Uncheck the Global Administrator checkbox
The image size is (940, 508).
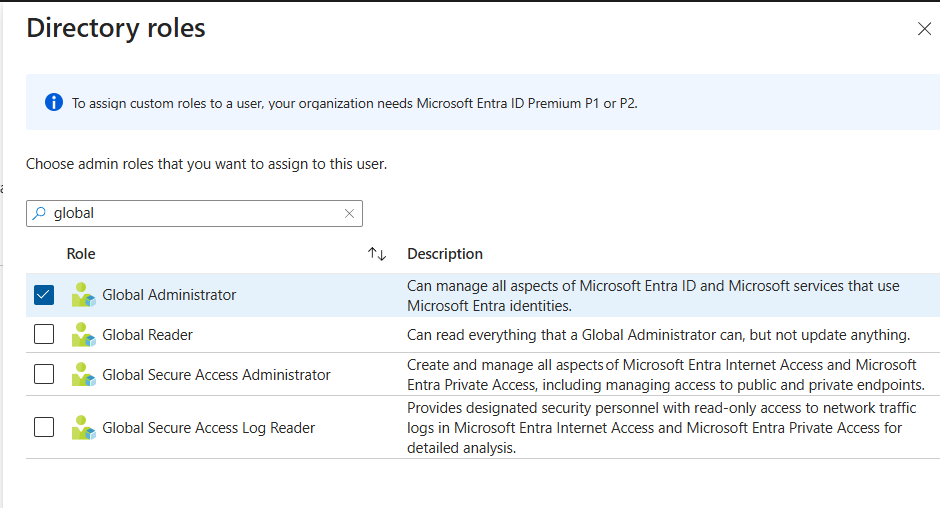coord(44,295)
